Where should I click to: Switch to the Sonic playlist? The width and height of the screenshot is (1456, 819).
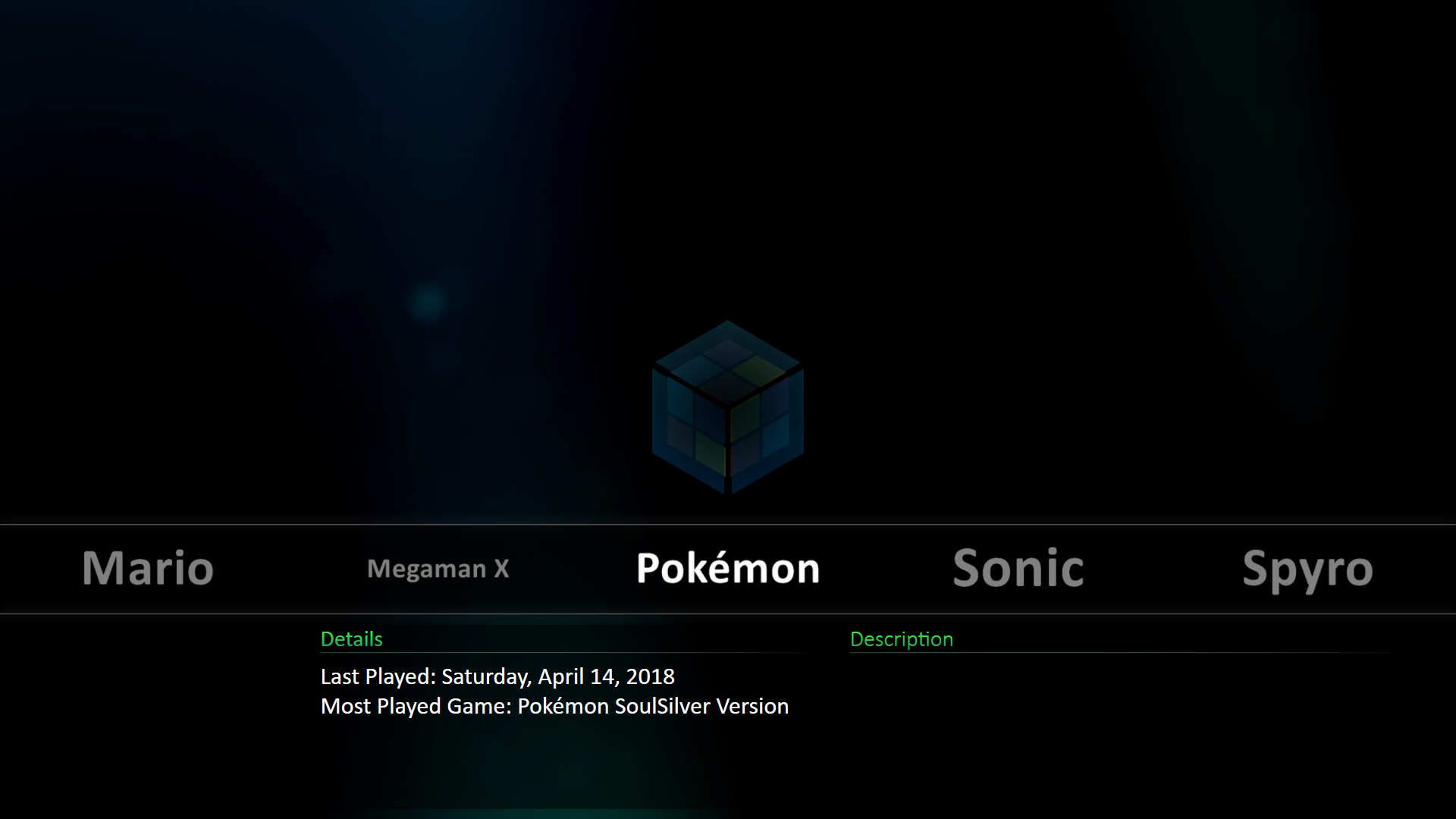(x=1018, y=568)
